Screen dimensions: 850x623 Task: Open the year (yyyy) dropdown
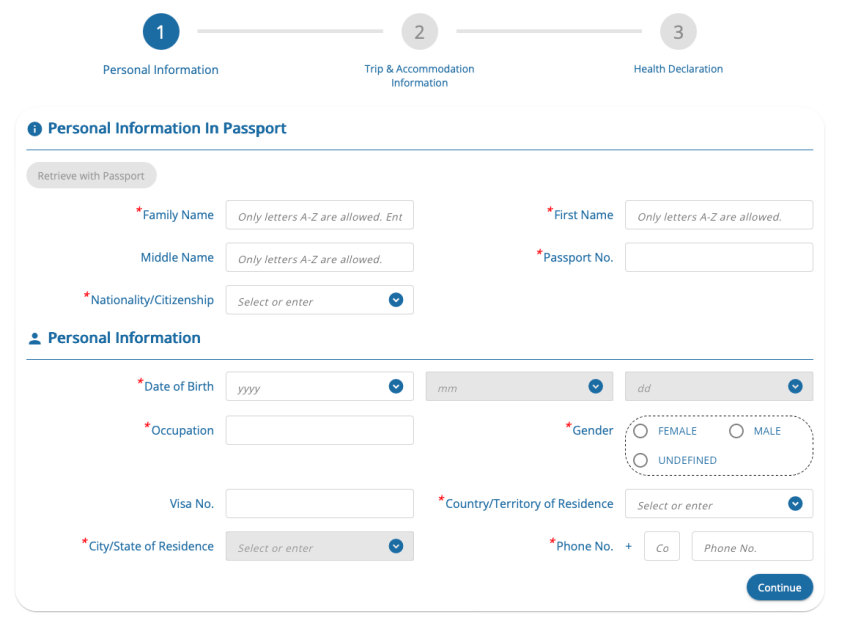click(320, 387)
